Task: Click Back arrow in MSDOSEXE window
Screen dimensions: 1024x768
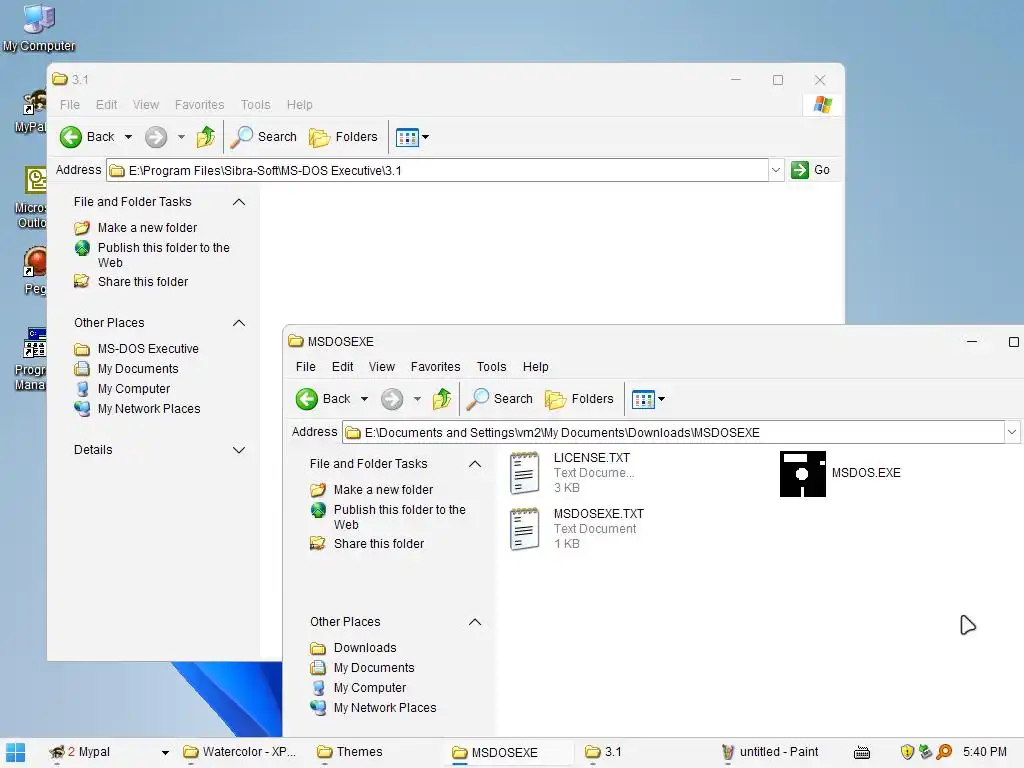Action: [306, 399]
